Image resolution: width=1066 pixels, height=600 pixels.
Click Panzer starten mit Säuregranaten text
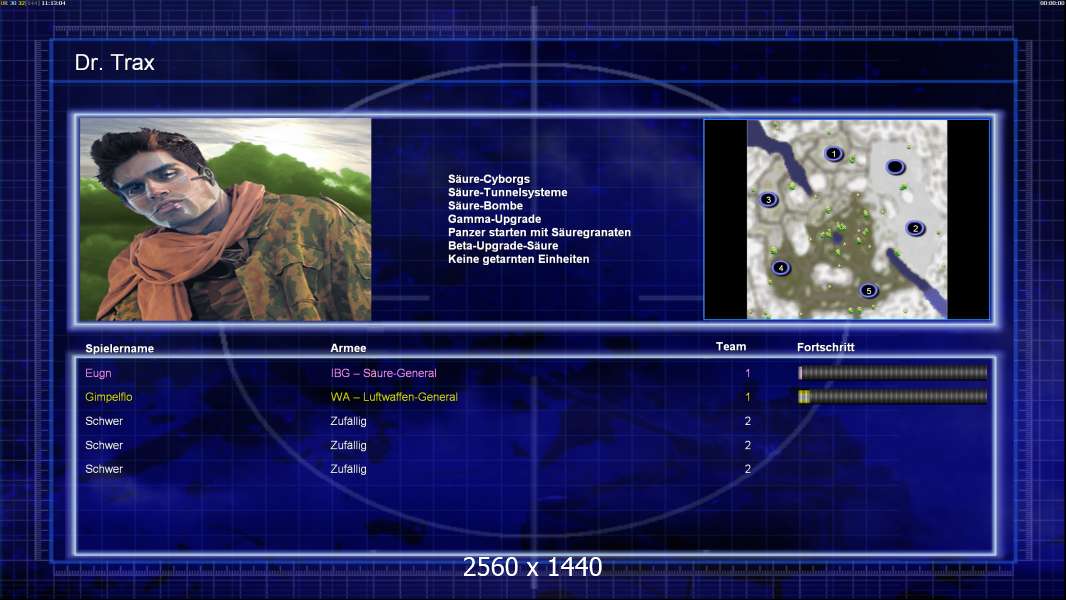pyautogui.click(x=539, y=232)
